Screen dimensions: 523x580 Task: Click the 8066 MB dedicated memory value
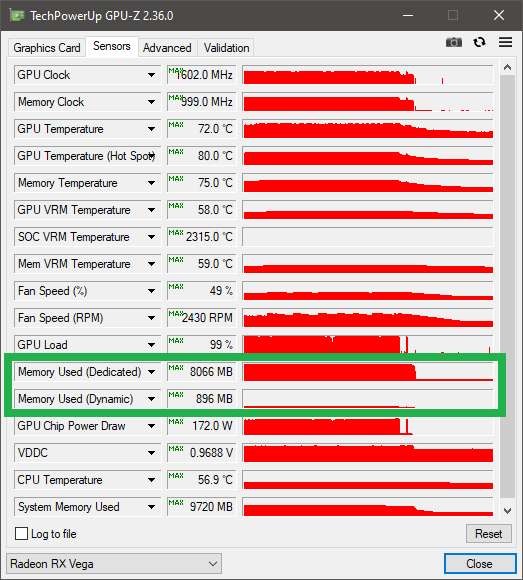202,372
